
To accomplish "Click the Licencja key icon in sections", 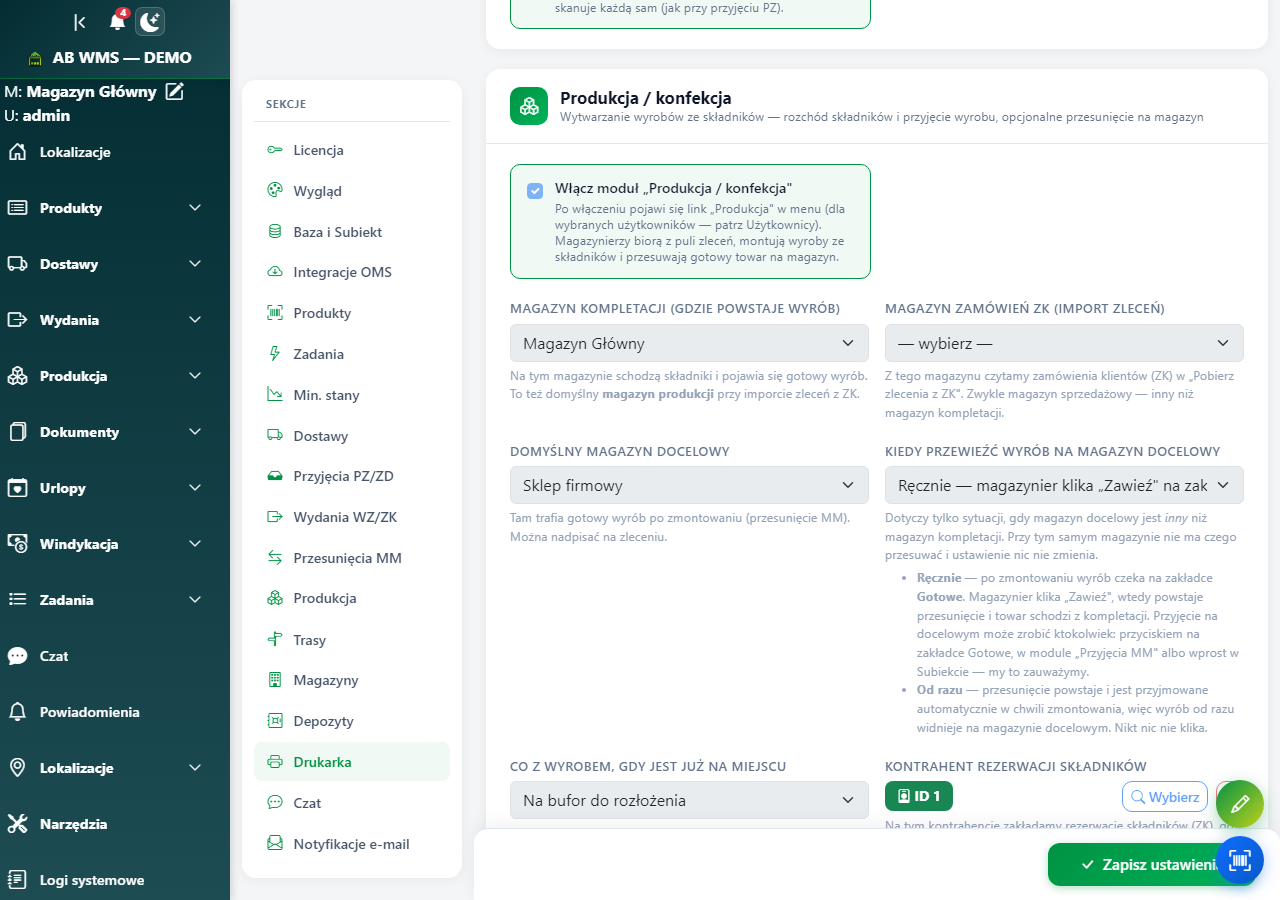I will pyautogui.click(x=275, y=150).
